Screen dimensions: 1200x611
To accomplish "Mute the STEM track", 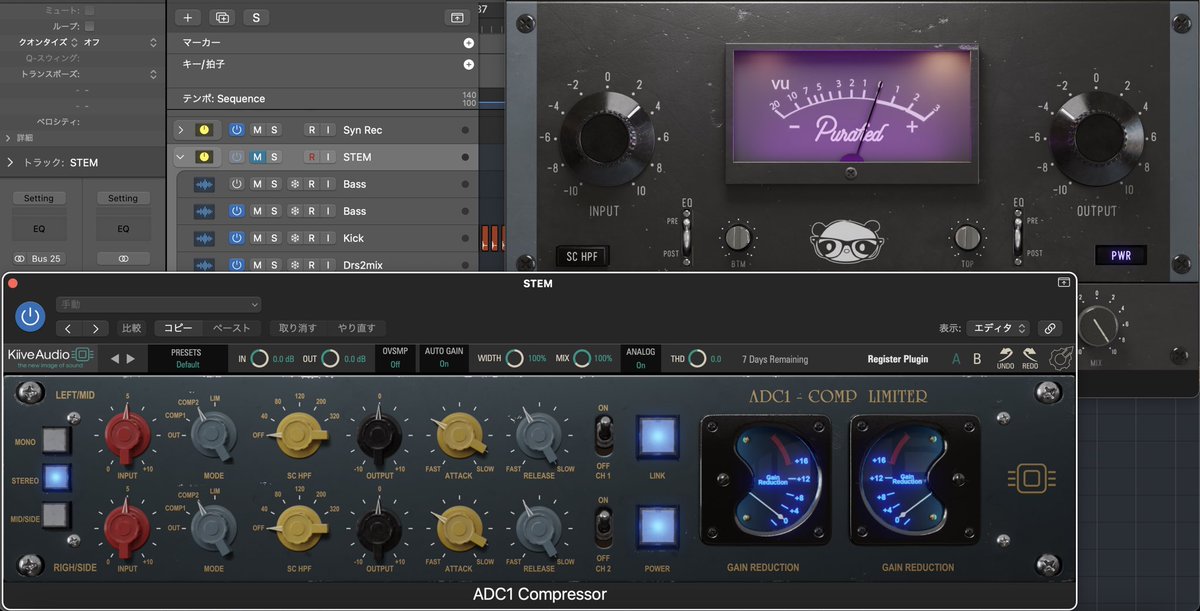I will pyautogui.click(x=257, y=157).
